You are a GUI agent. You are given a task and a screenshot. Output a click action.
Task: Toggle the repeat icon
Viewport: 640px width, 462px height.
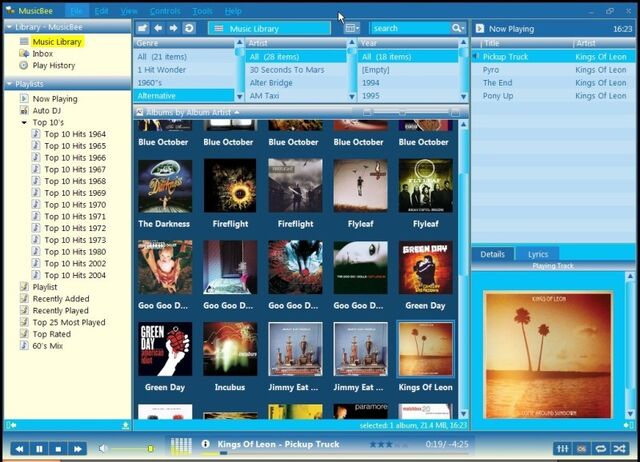[x=600, y=449]
